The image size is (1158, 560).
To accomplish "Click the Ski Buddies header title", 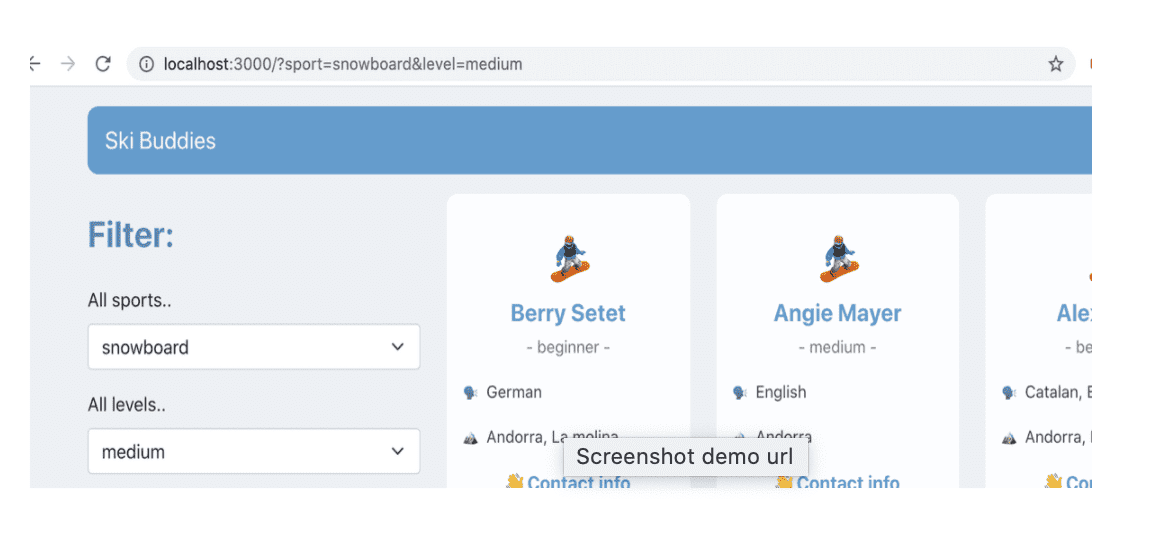I will tap(160, 141).
